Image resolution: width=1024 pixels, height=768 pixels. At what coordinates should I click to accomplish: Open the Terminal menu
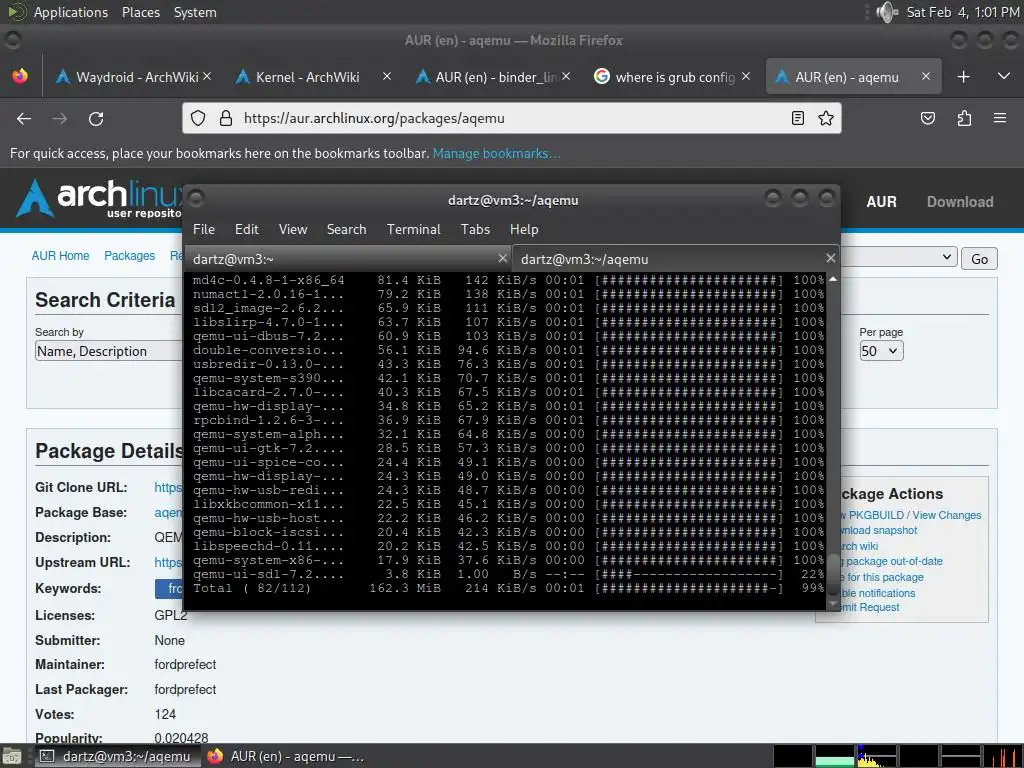(413, 229)
